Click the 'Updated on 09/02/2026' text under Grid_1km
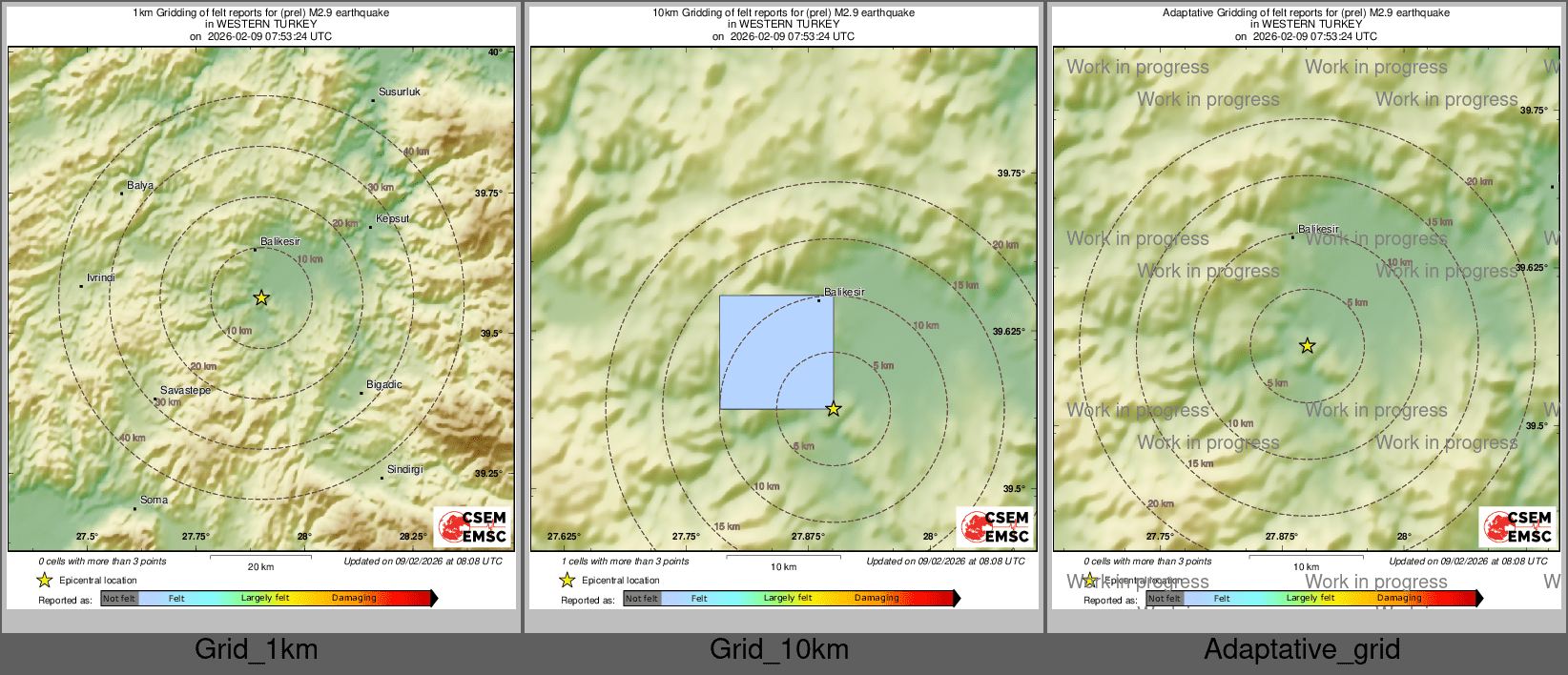This screenshot has width=1568, height=675. 423,562
